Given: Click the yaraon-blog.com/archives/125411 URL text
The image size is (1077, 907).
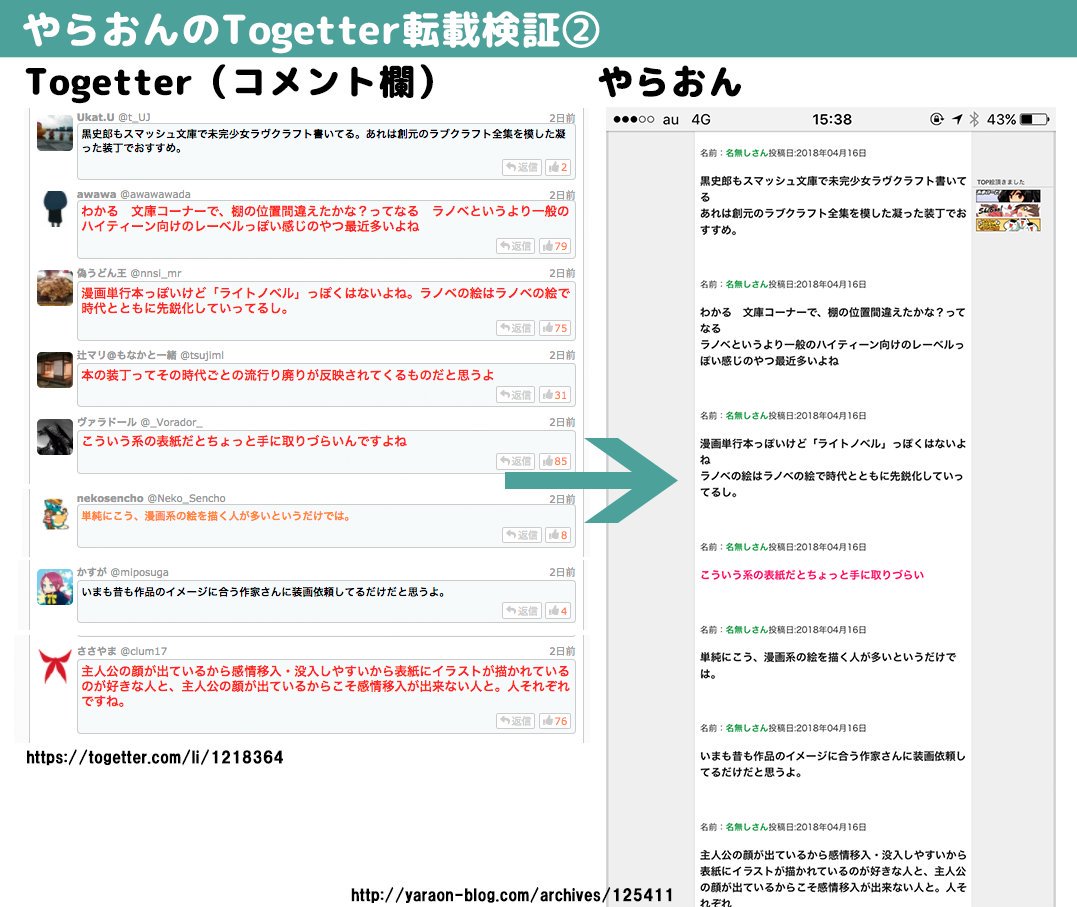Looking at the screenshot, I should coord(512,895).
